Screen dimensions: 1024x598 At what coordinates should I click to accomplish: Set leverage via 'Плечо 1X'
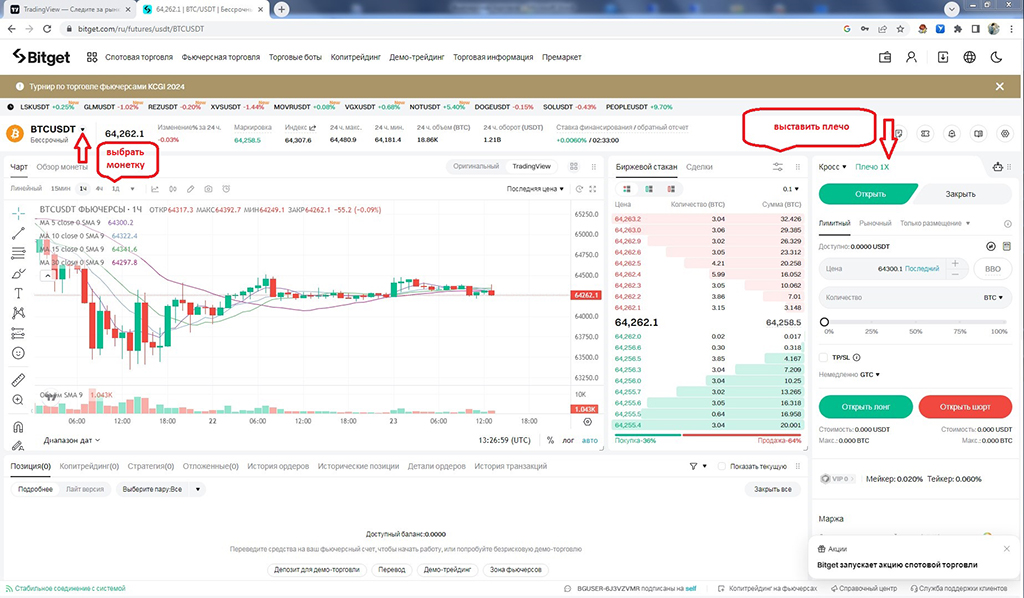(872, 167)
